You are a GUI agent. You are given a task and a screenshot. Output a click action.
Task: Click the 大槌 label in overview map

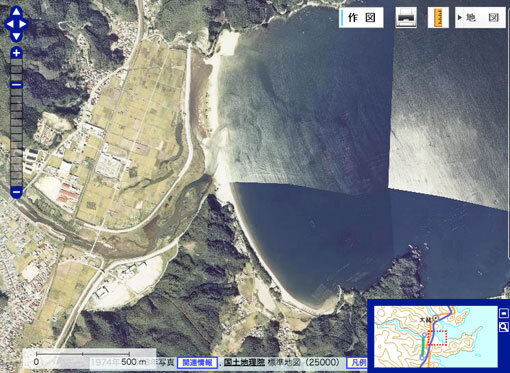point(425,319)
